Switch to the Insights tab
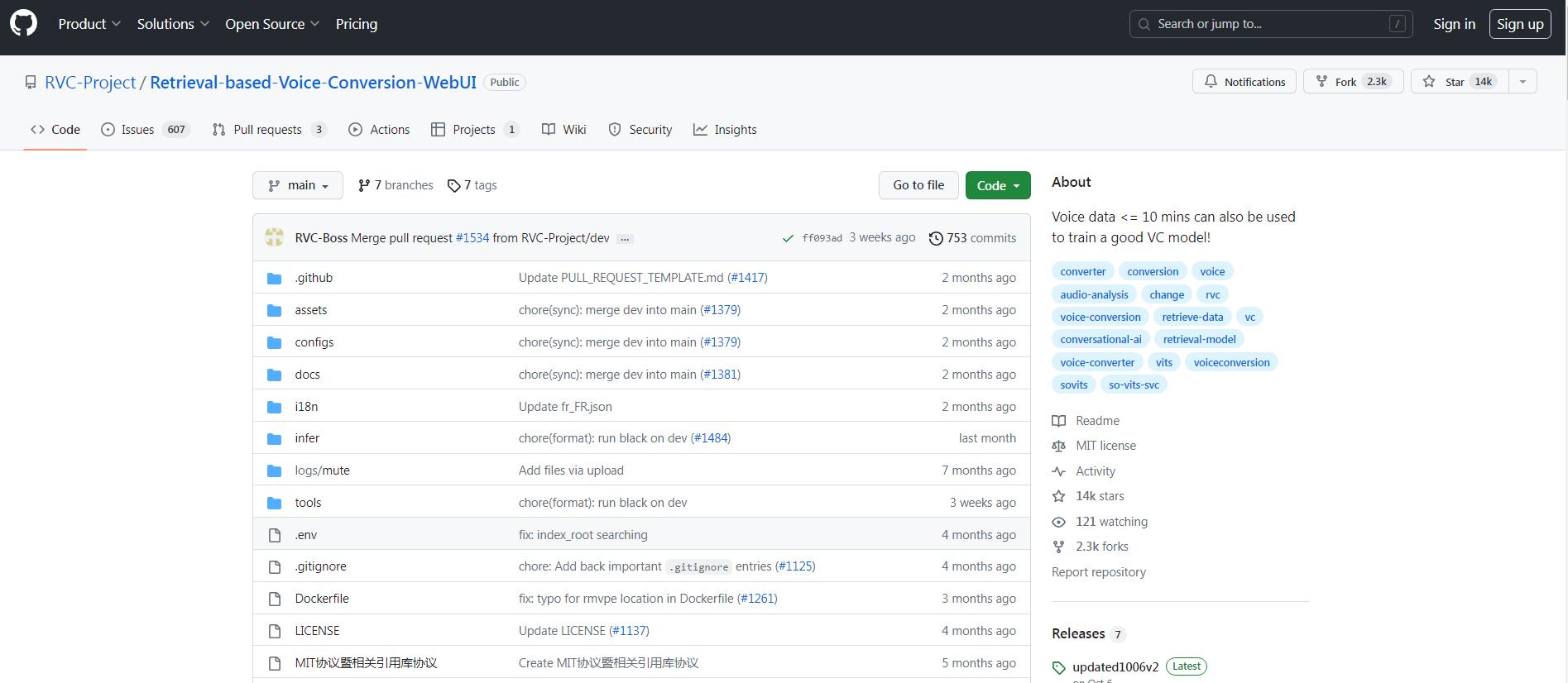 tap(725, 130)
